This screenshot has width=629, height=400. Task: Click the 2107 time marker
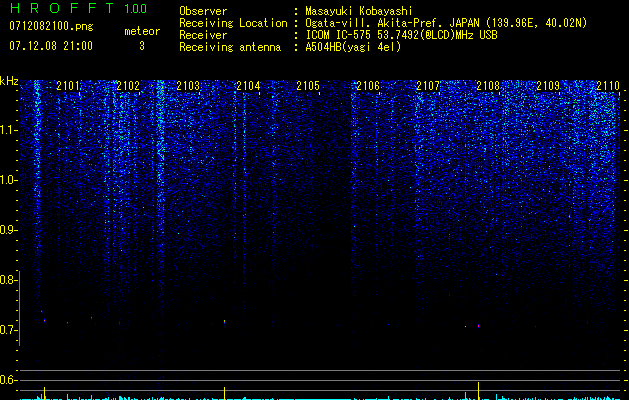[428, 86]
